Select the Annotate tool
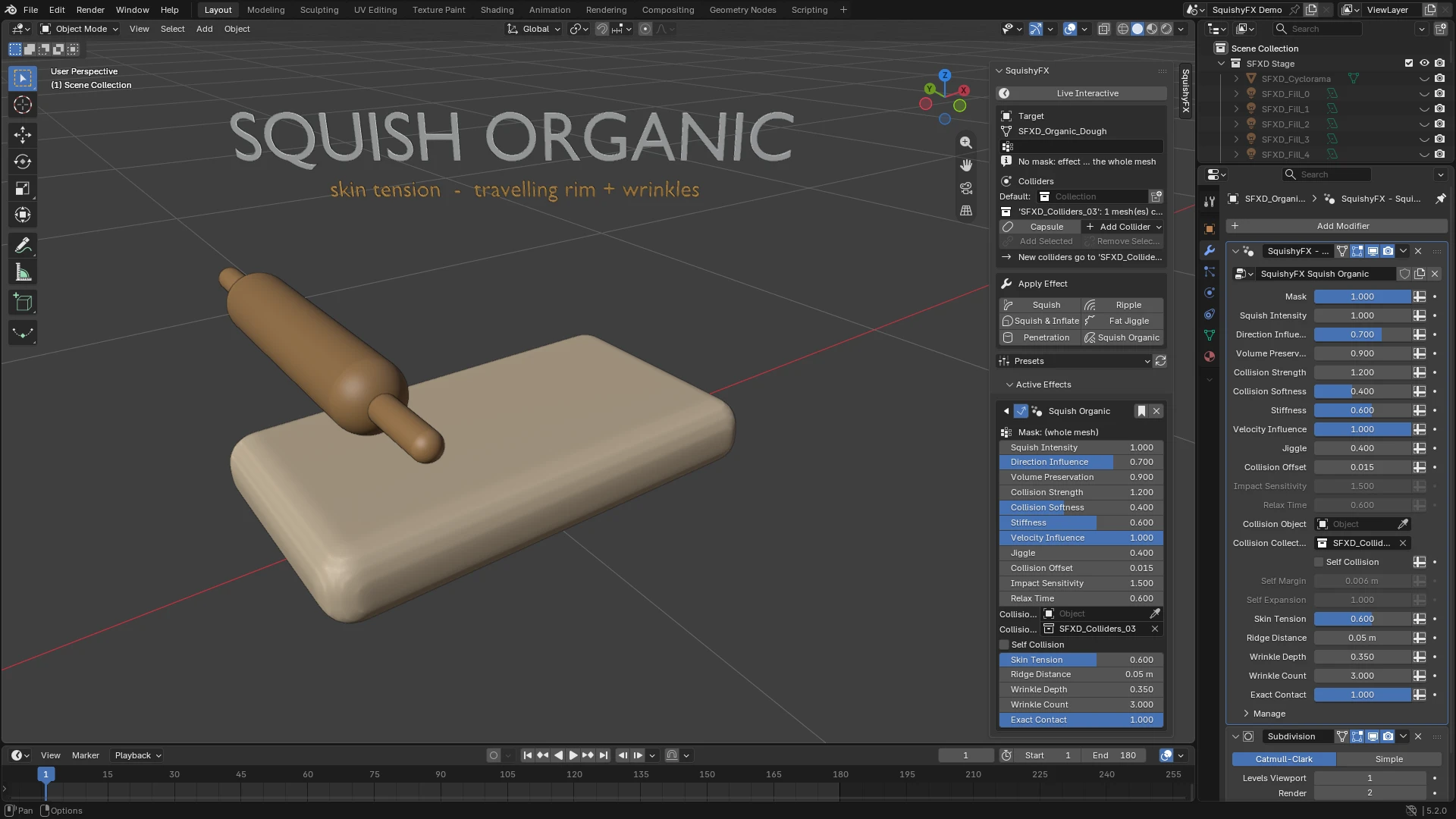The height and width of the screenshot is (819, 1456). pyautogui.click(x=23, y=246)
